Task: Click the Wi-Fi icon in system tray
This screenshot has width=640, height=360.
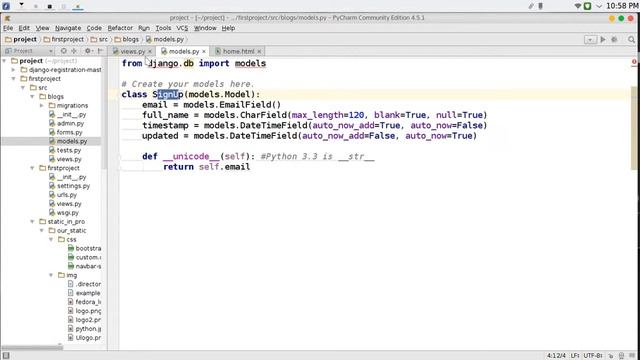Action: click(x=578, y=6)
